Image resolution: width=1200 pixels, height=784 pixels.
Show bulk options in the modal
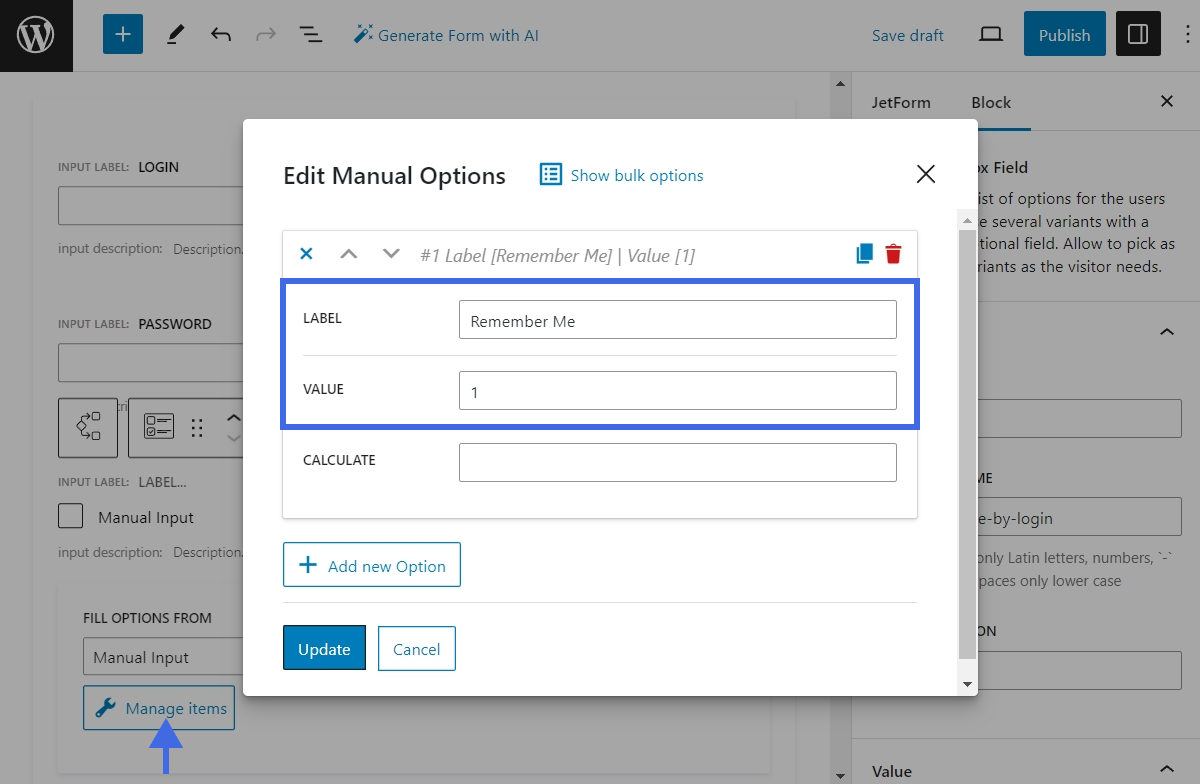pos(636,175)
